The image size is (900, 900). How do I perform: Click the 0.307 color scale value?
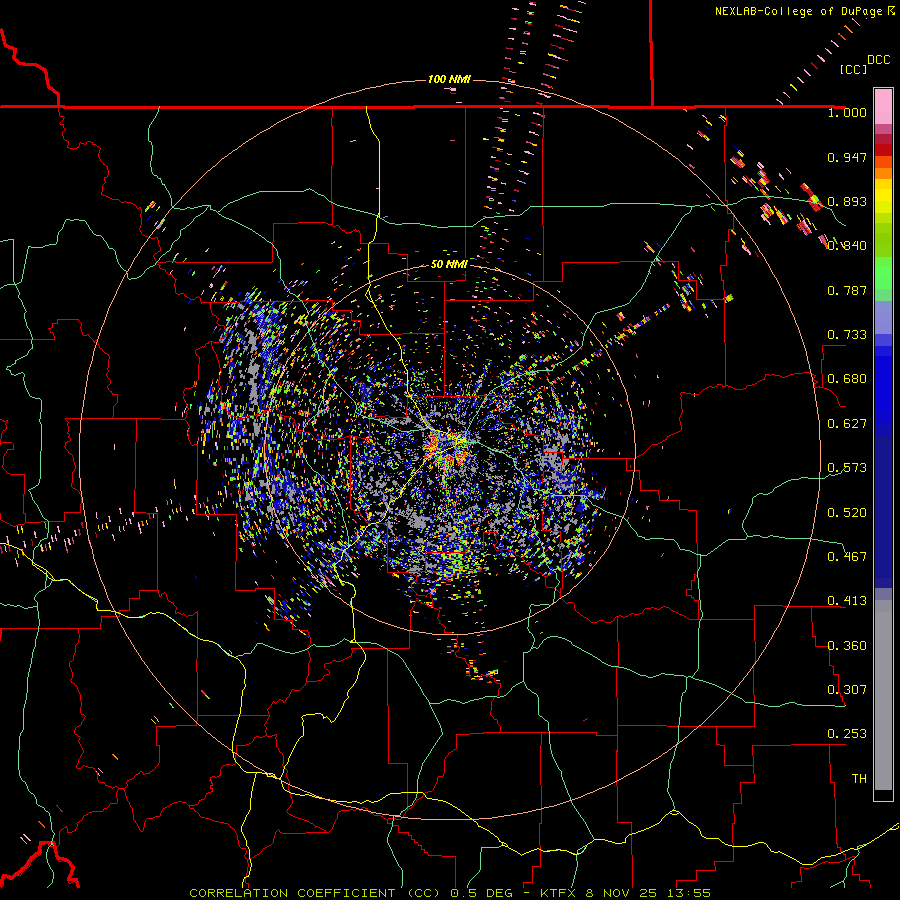(x=847, y=690)
